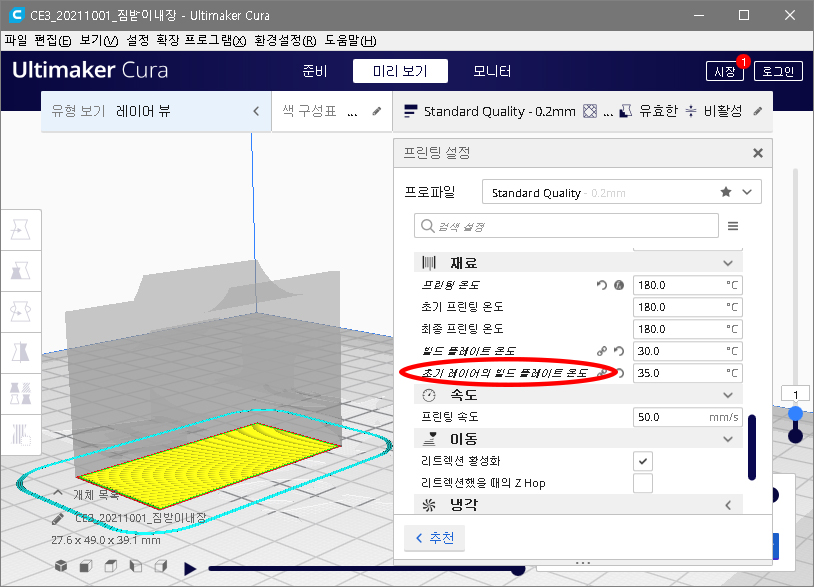This screenshot has height=587, width=814.
Task: Open the 확장 프로그램 menu
Action: [201, 40]
